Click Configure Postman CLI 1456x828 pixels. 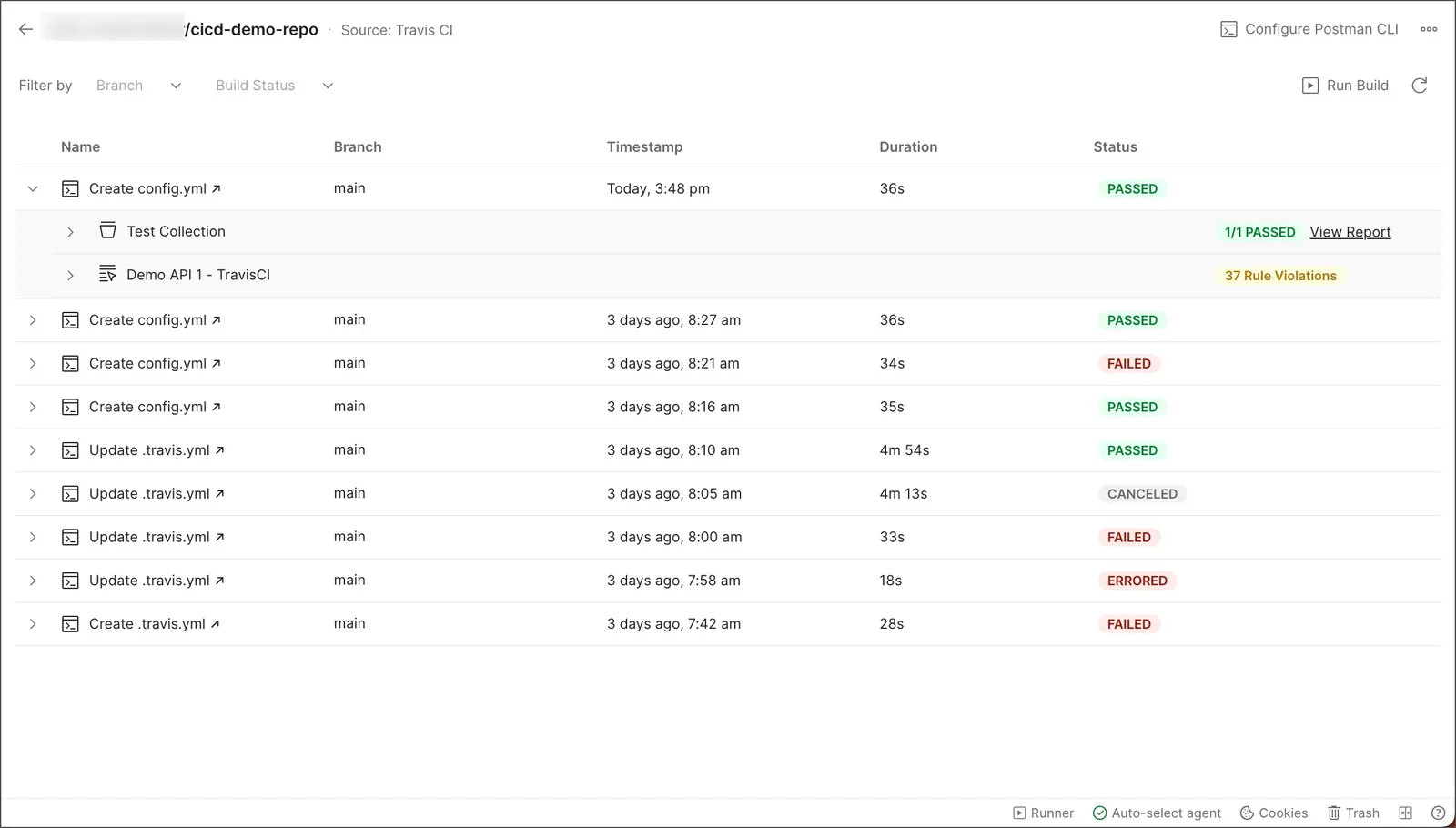coord(1309,29)
